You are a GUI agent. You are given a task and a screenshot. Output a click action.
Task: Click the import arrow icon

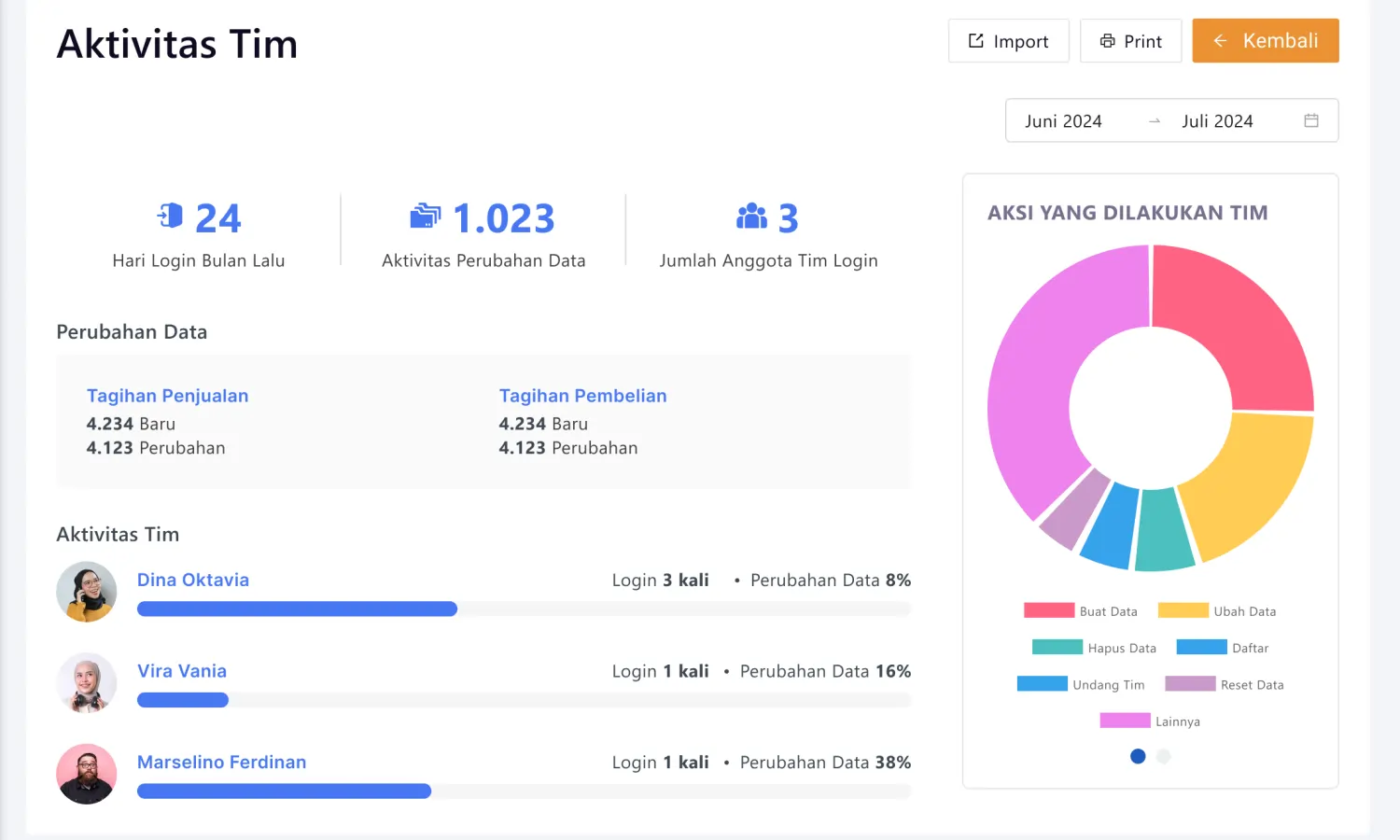[976, 41]
